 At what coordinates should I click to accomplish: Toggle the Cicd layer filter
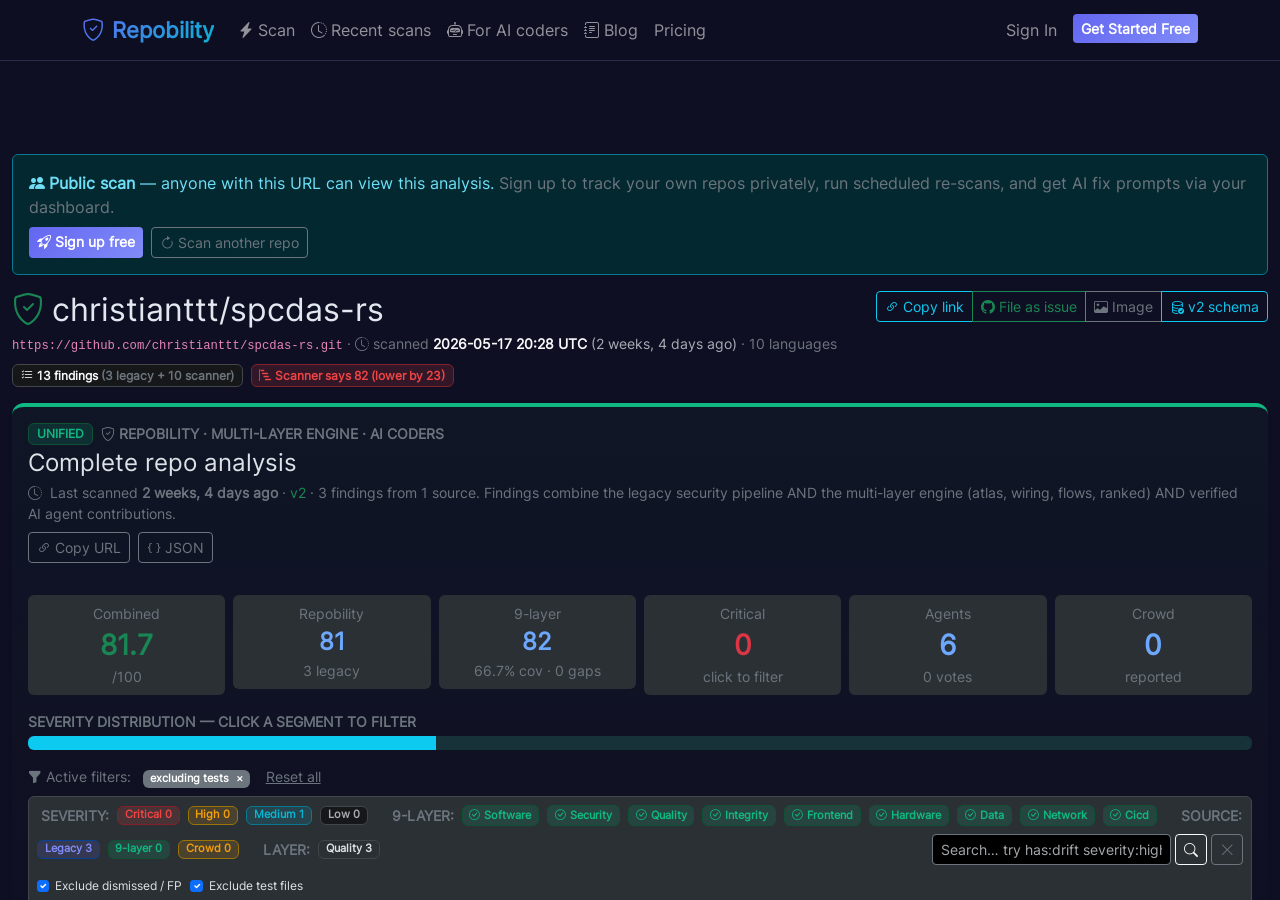1130,815
